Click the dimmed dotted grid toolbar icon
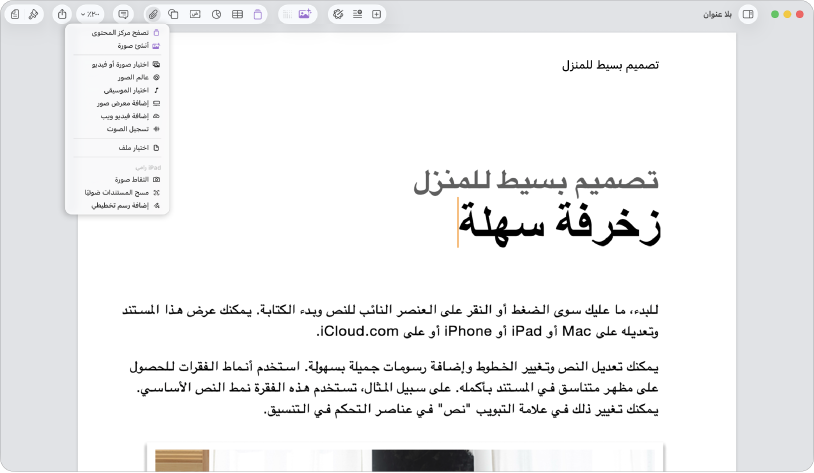Screen dimensions: 814x473 287,15
